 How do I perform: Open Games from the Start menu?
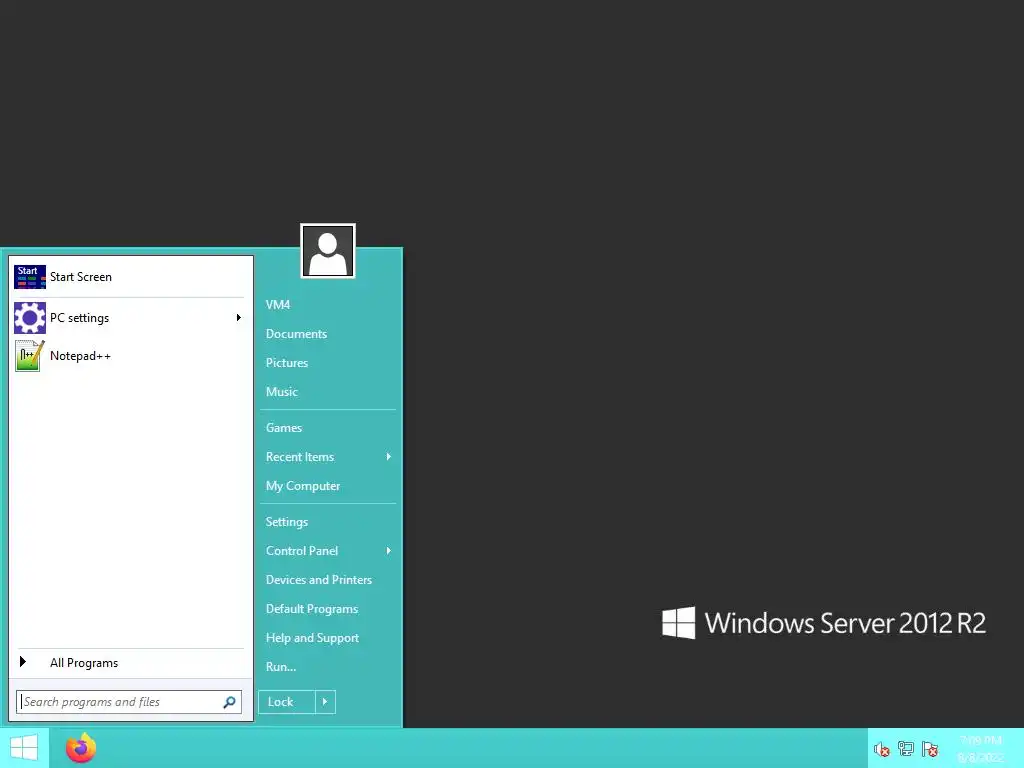coord(284,428)
